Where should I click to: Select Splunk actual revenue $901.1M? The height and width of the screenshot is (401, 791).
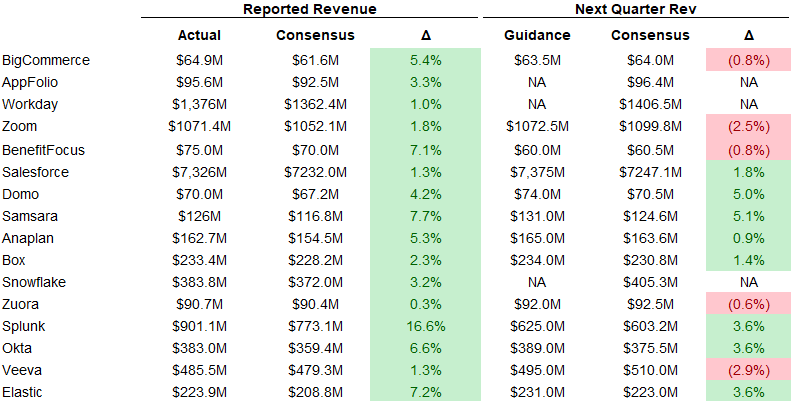[199, 326]
